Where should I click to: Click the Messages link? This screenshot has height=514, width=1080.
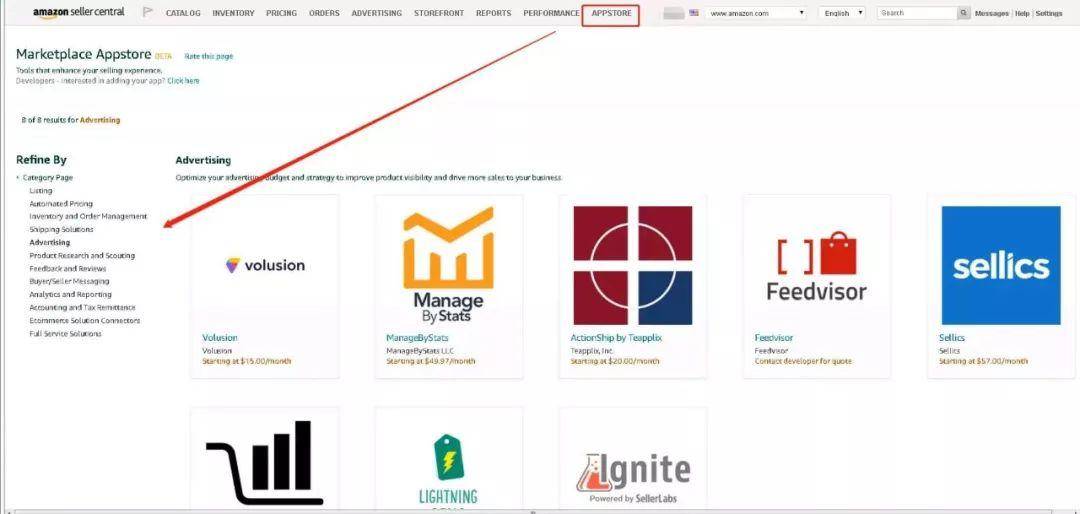click(x=992, y=14)
